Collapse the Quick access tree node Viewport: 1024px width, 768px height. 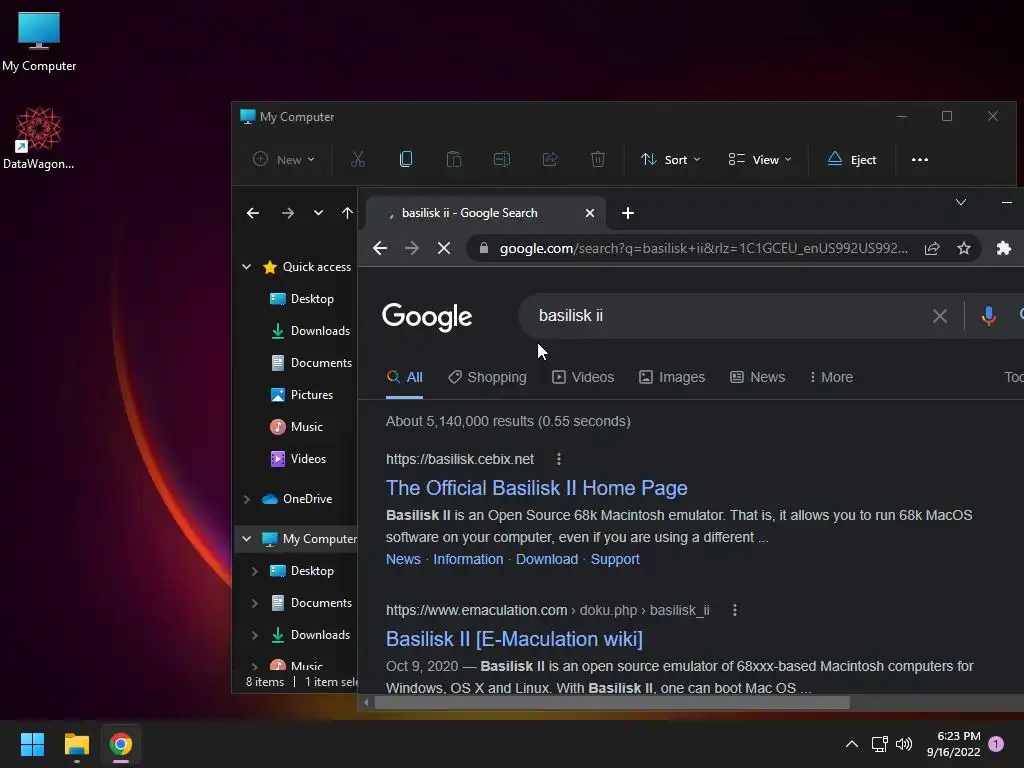247,266
